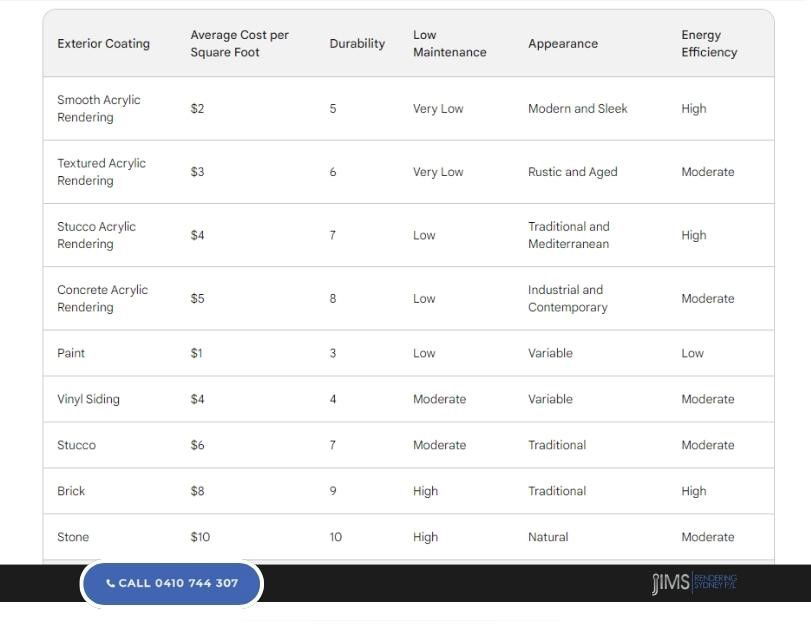Viewport: 811px width, 626px height.
Task: Select the Stucco Acrylic Rendering cell
Action: 96,235
